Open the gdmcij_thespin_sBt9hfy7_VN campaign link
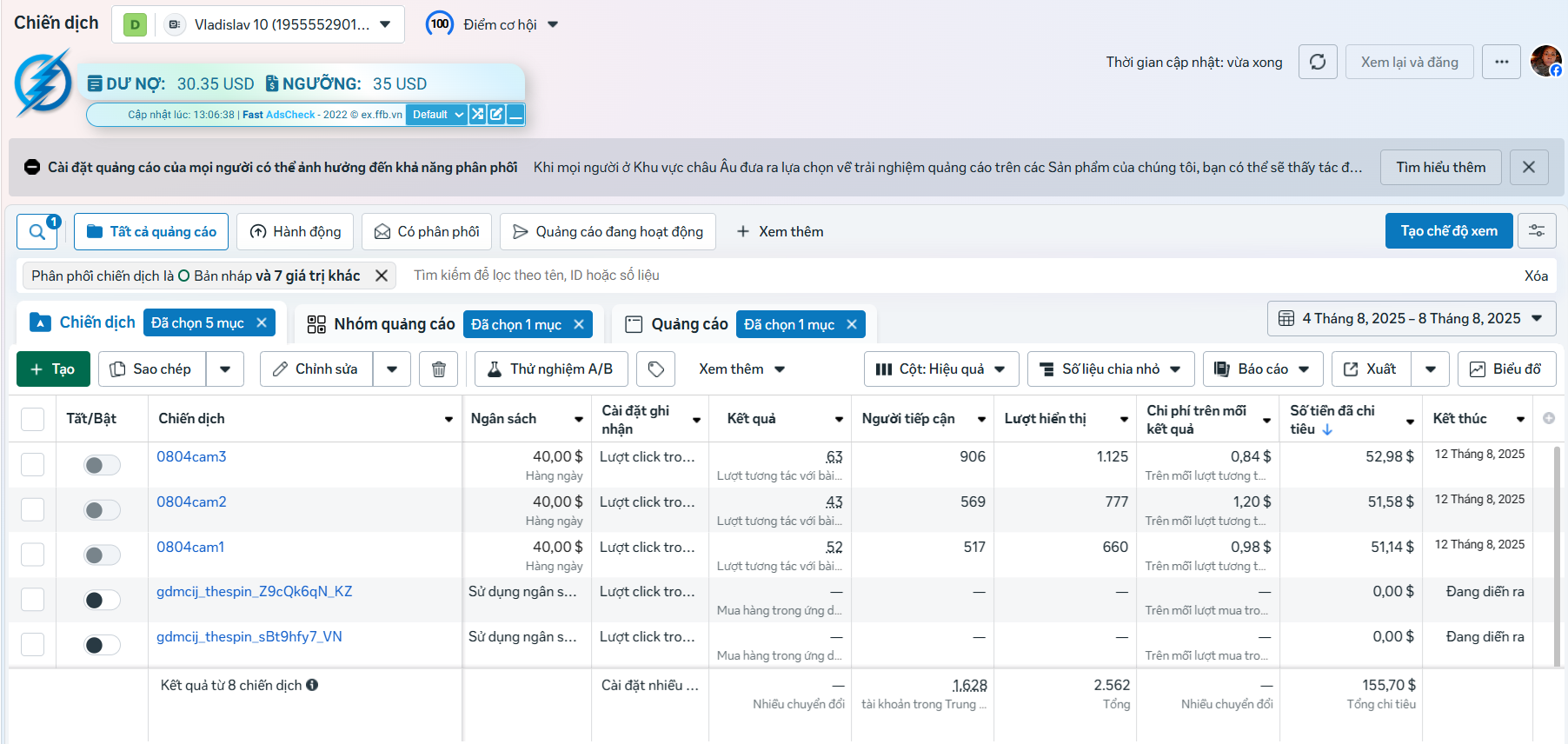Viewport: 1568px width, 744px height. coord(249,637)
